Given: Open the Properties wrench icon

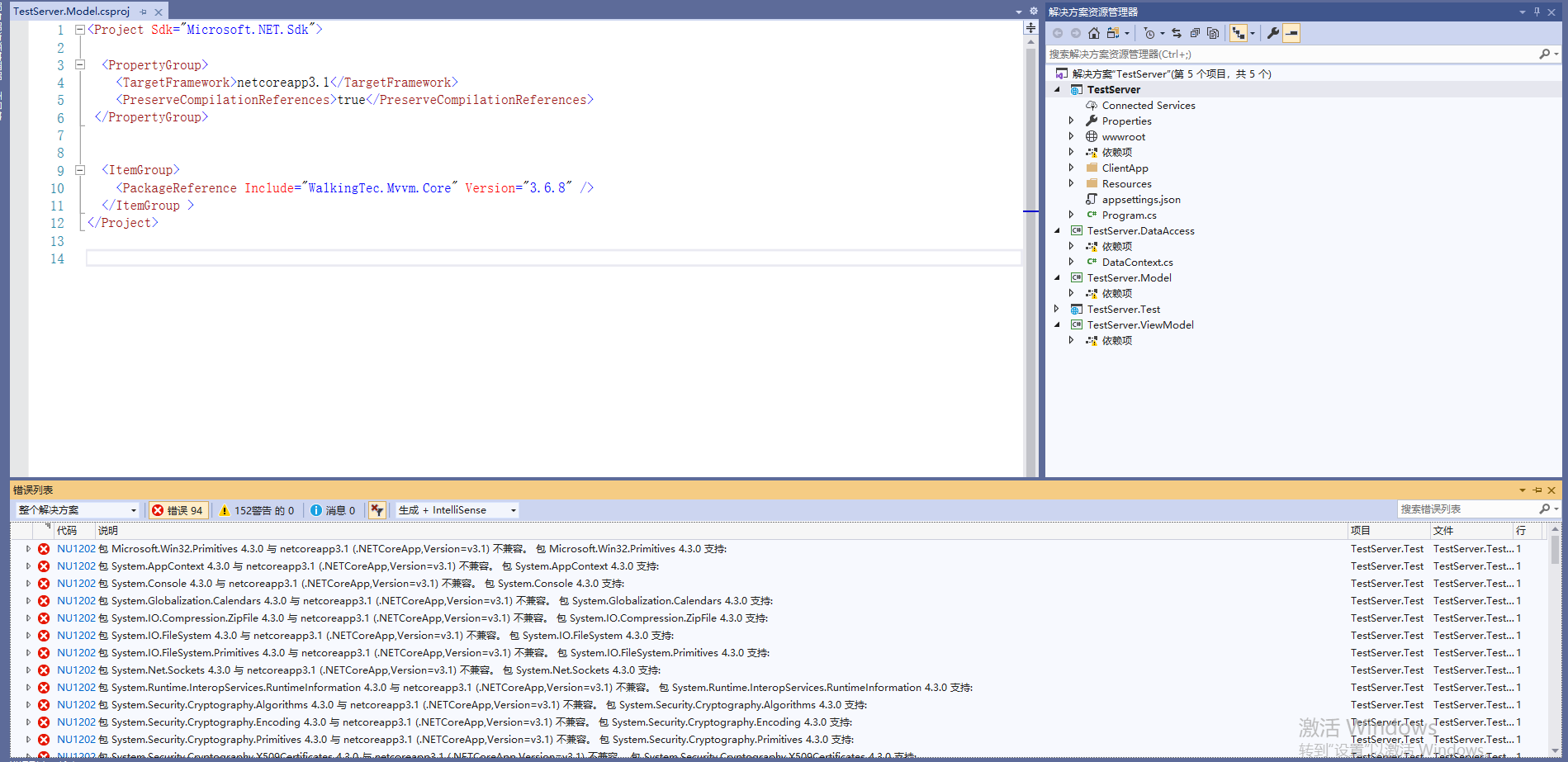Looking at the screenshot, I should coord(1272,33).
